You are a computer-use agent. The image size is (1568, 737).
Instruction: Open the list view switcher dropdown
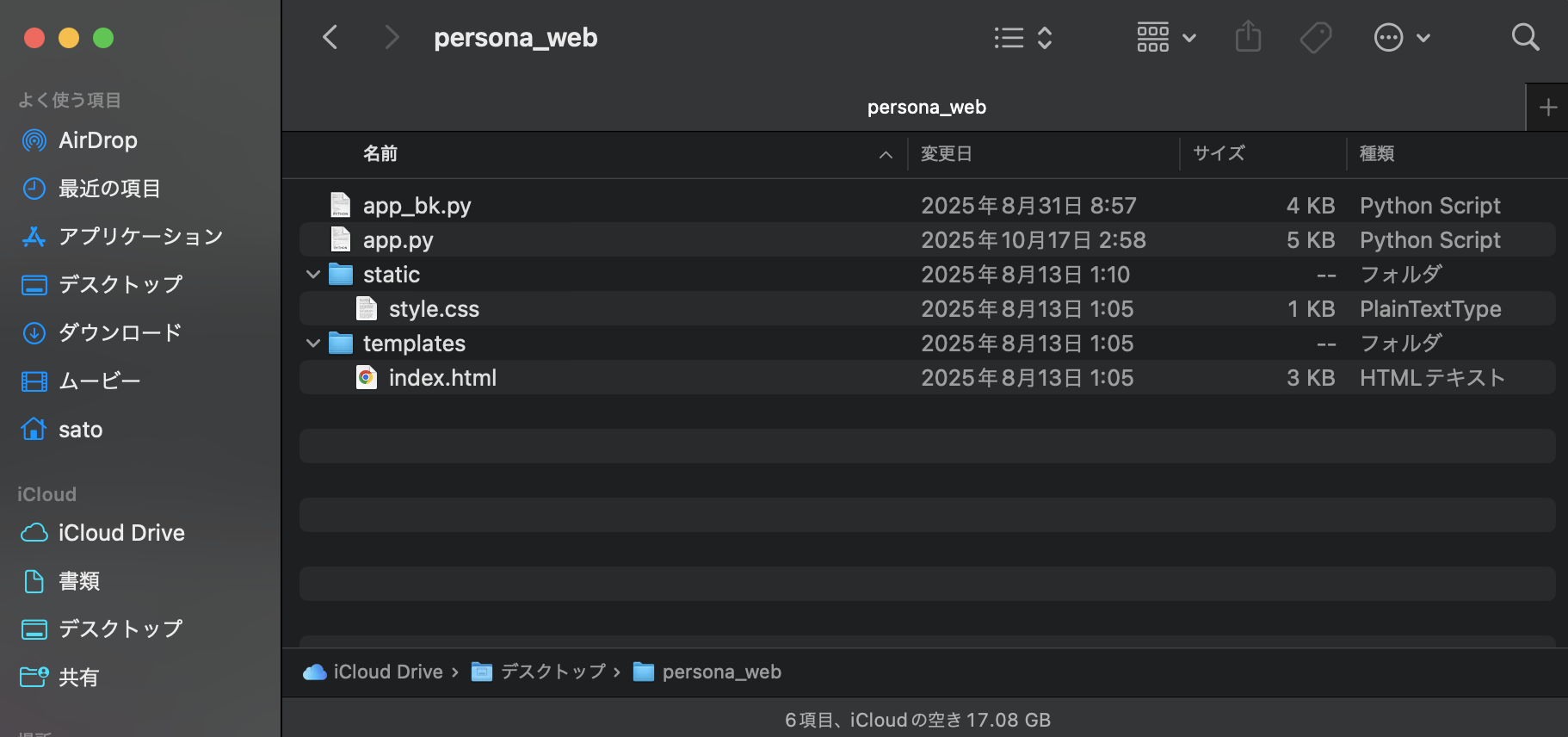pos(1023,38)
